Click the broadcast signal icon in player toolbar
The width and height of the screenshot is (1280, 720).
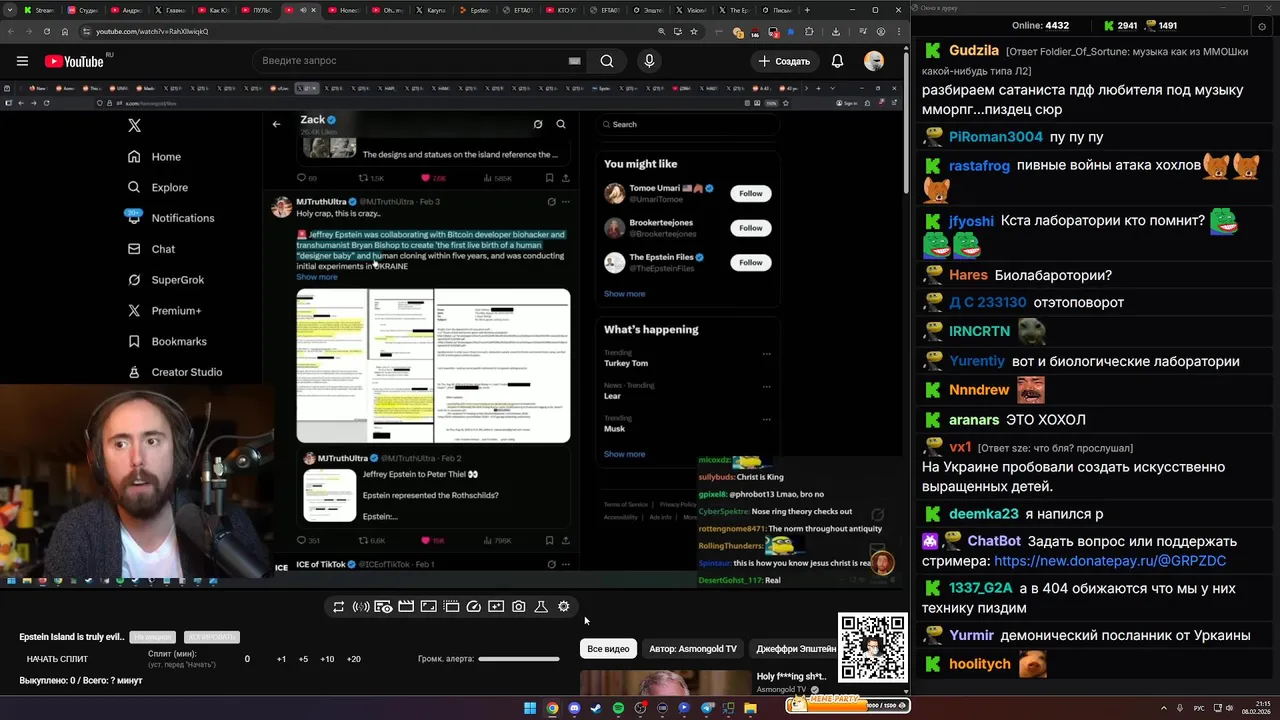(x=361, y=607)
